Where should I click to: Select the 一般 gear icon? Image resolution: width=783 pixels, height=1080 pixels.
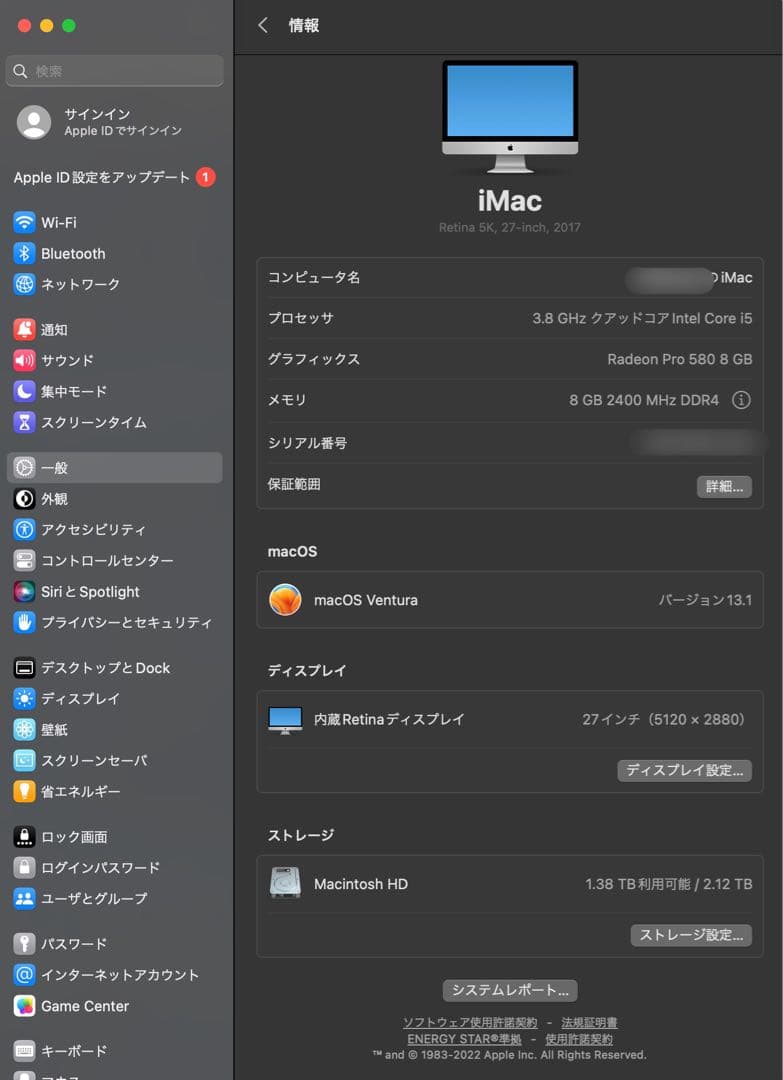coord(24,468)
